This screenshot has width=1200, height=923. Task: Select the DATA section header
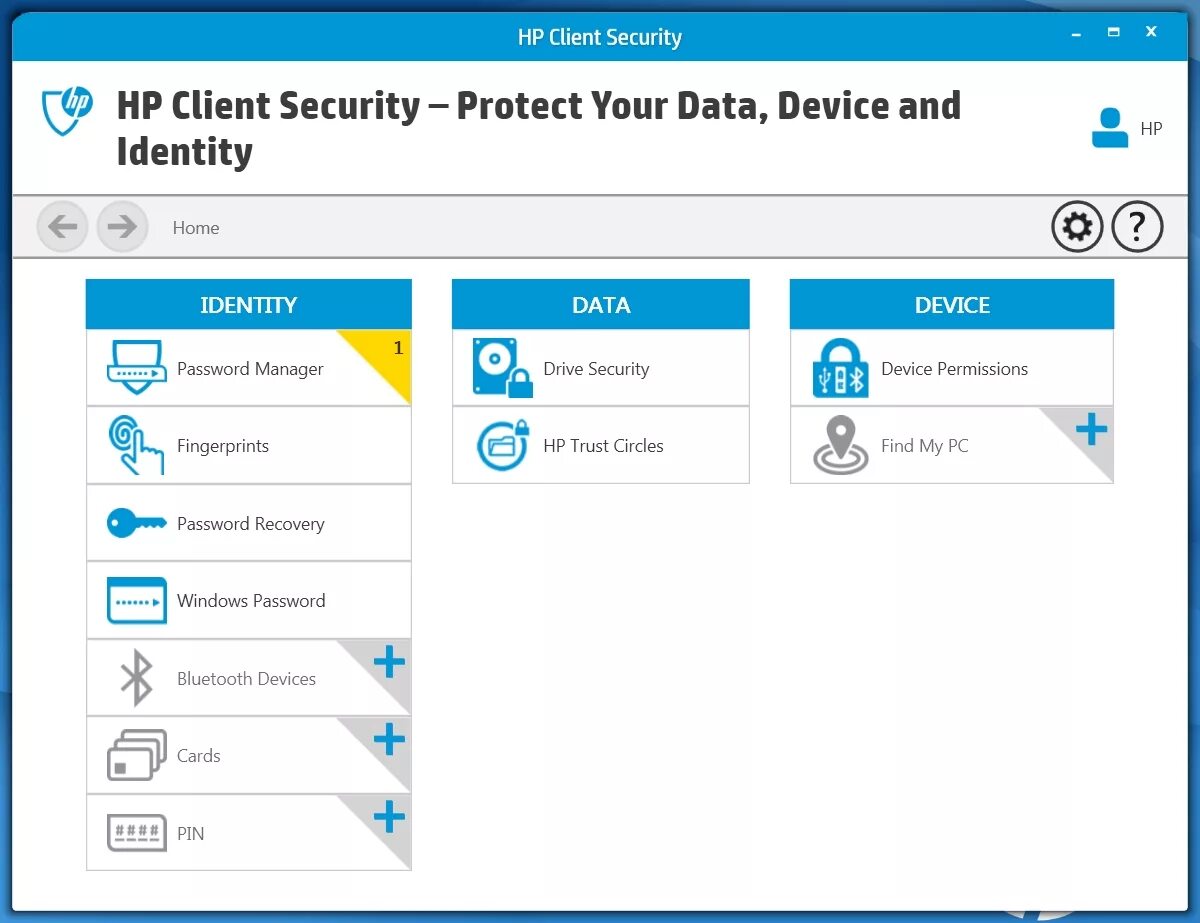click(x=600, y=304)
